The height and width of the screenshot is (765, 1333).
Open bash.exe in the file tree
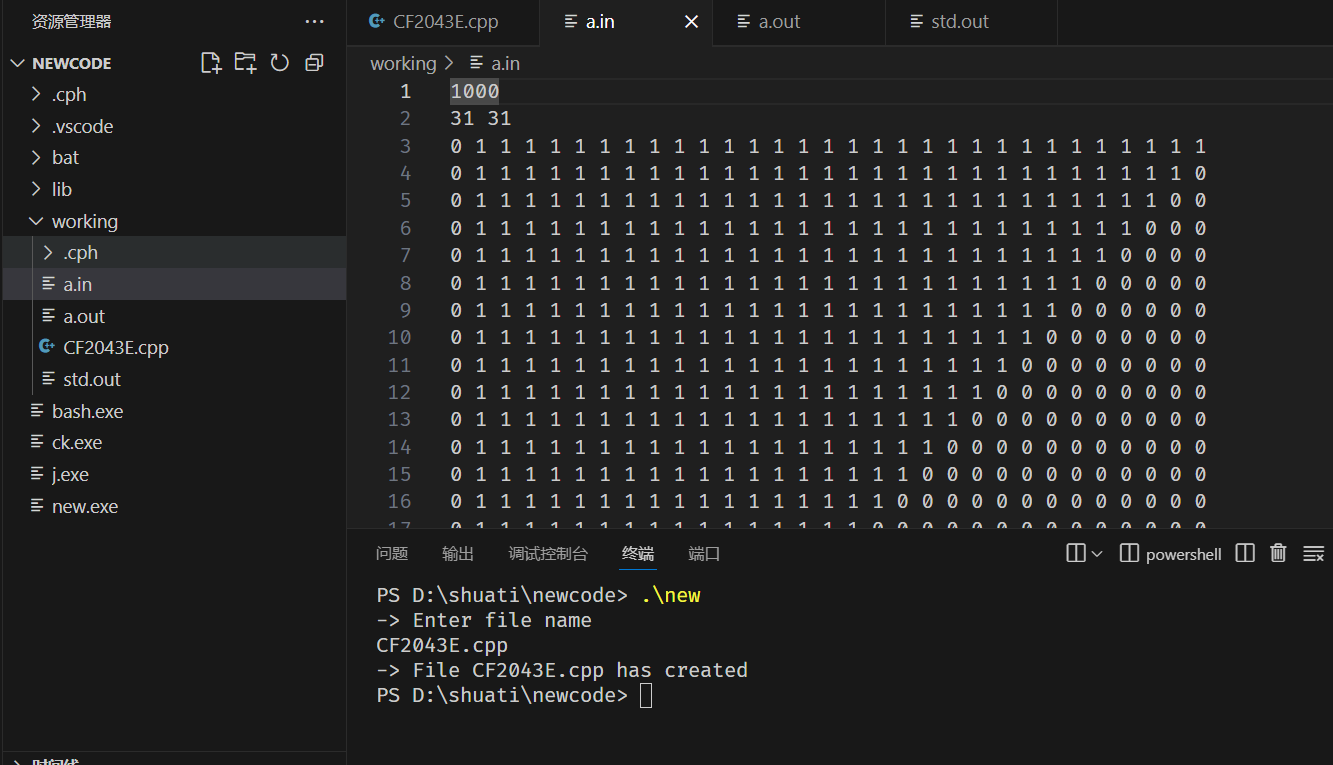[x=87, y=411]
